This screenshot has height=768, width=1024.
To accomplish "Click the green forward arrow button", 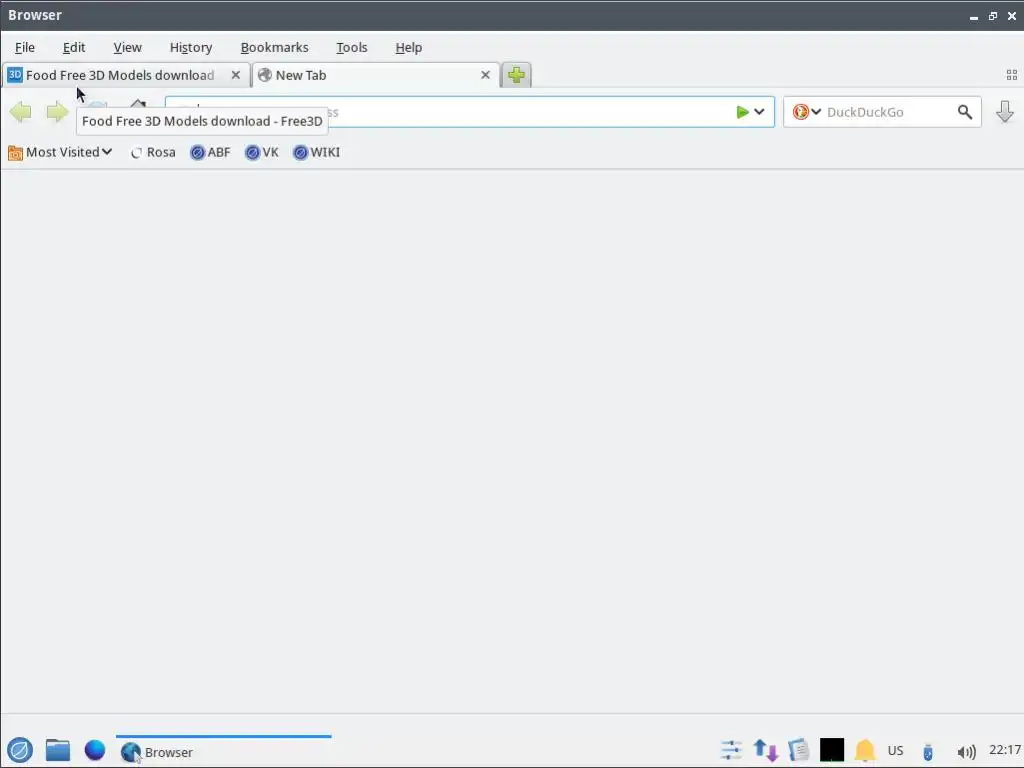I will tap(57, 112).
